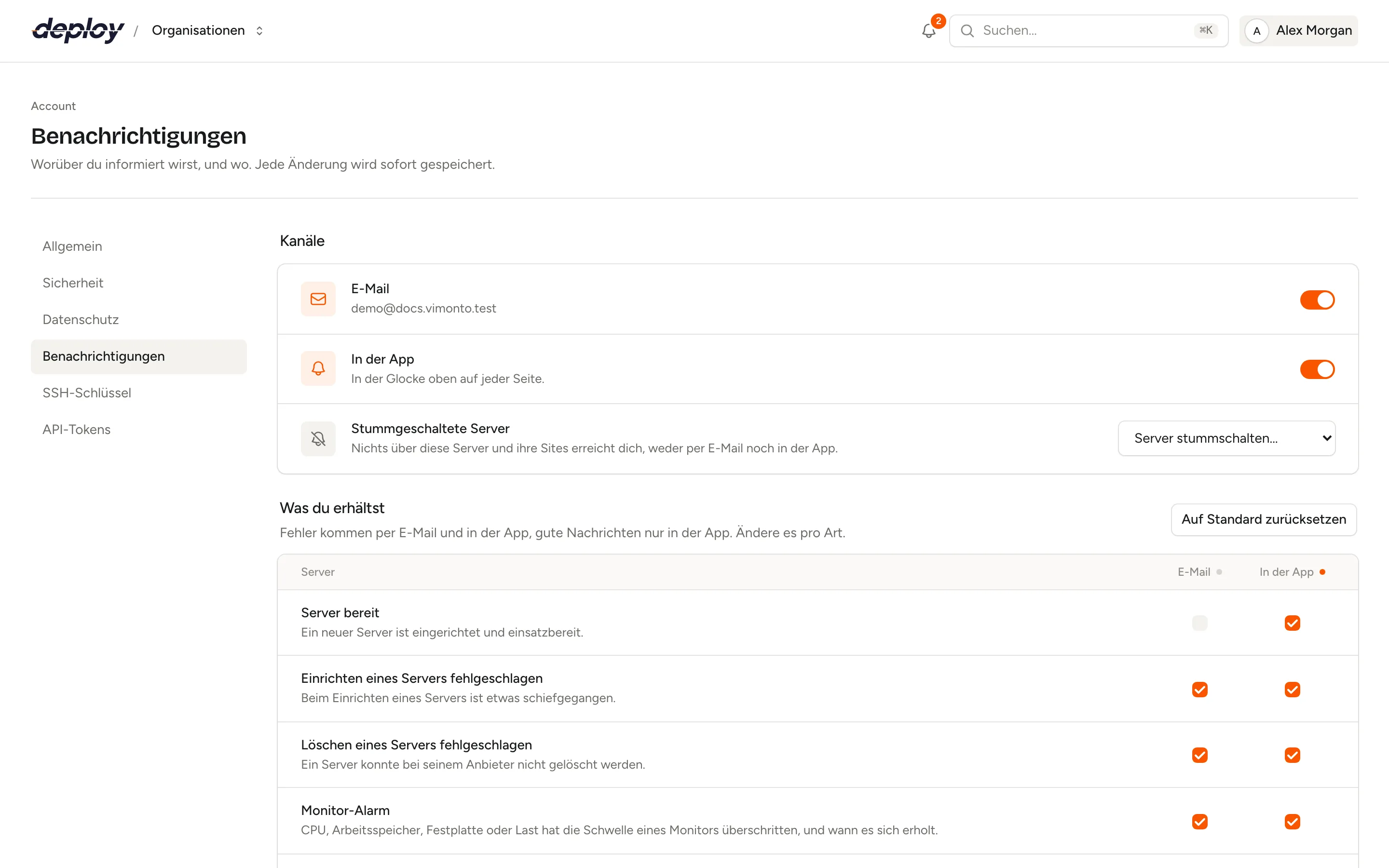The image size is (1389, 868).
Task: Click the In der App bell icon
Action: pyautogui.click(x=318, y=368)
